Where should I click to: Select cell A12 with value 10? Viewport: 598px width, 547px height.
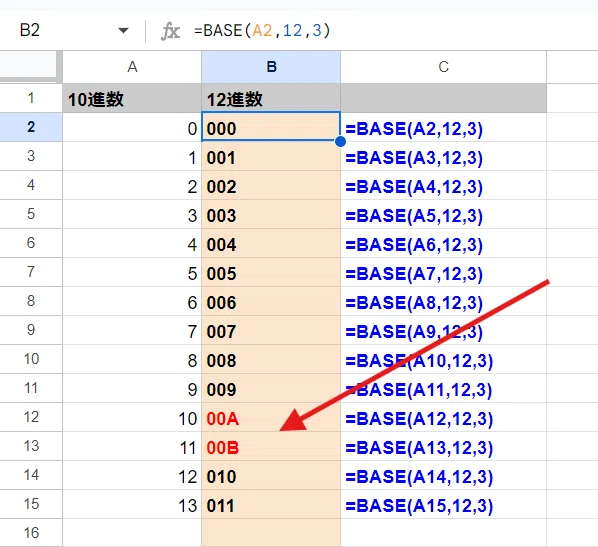pyautogui.click(x=132, y=417)
